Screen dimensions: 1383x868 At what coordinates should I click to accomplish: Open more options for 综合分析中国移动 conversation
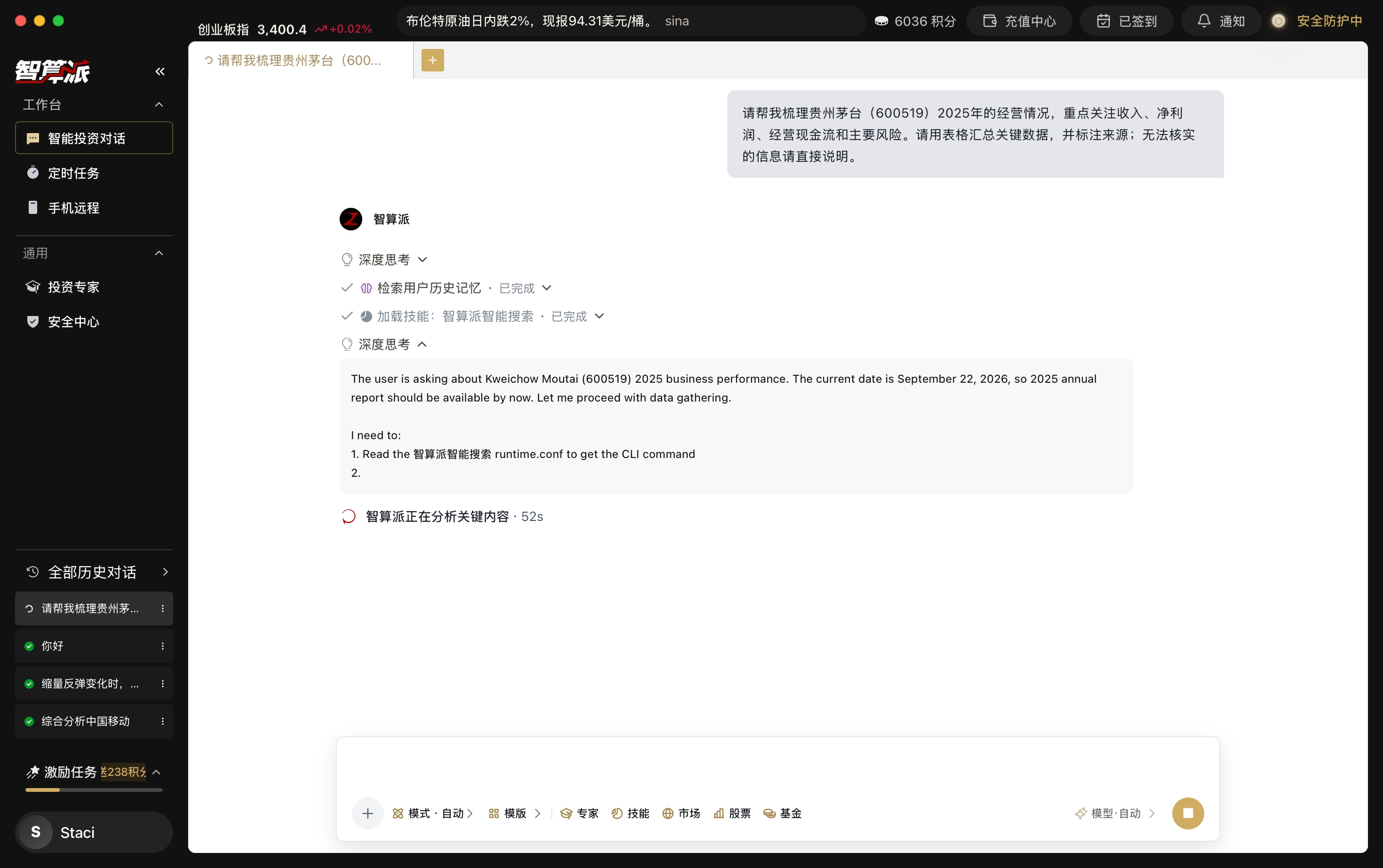pyautogui.click(x=163, y=721)
